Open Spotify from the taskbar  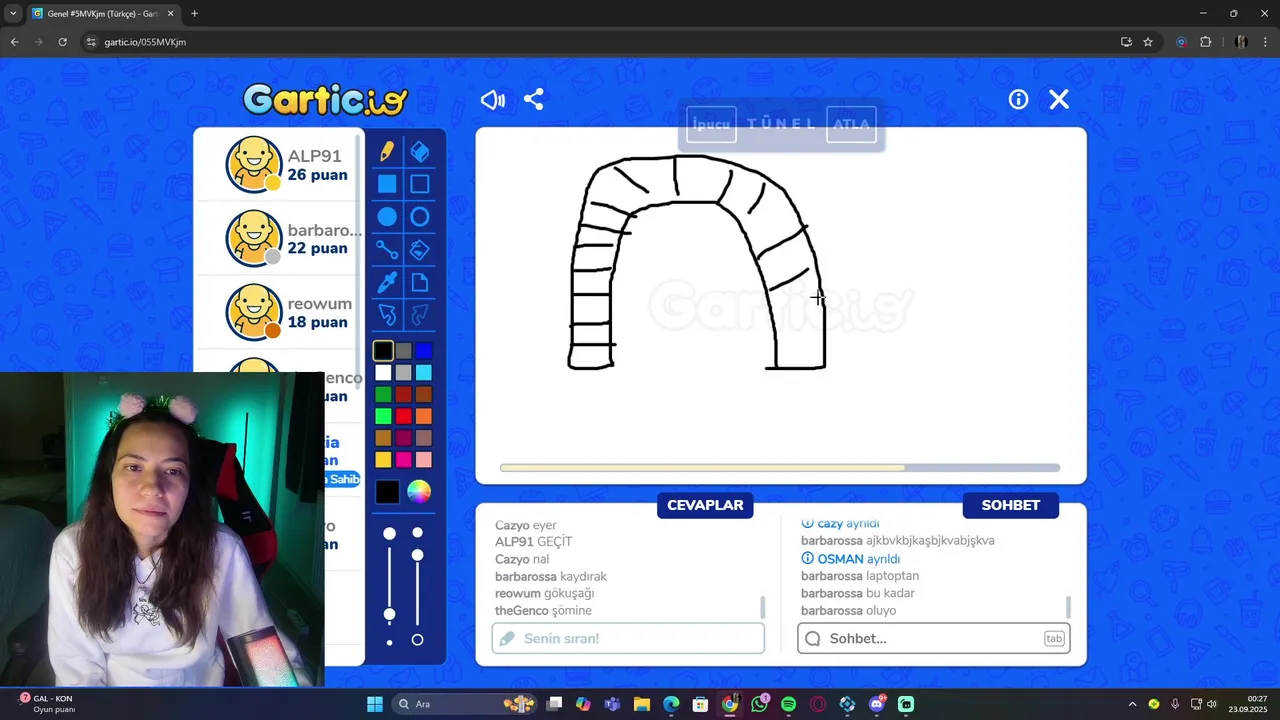point(788,704)
